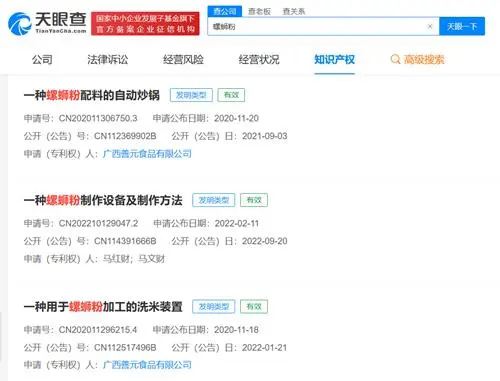This screenshot has width=500, height=381.
Task: Click the 发明类型 tag on first patent
Action: pyautogui.click(x=191, y=95)
